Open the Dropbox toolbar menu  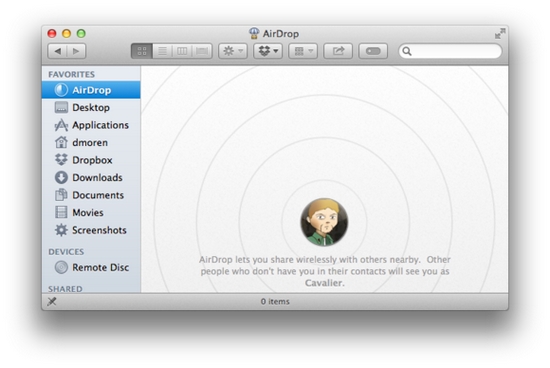268,51
